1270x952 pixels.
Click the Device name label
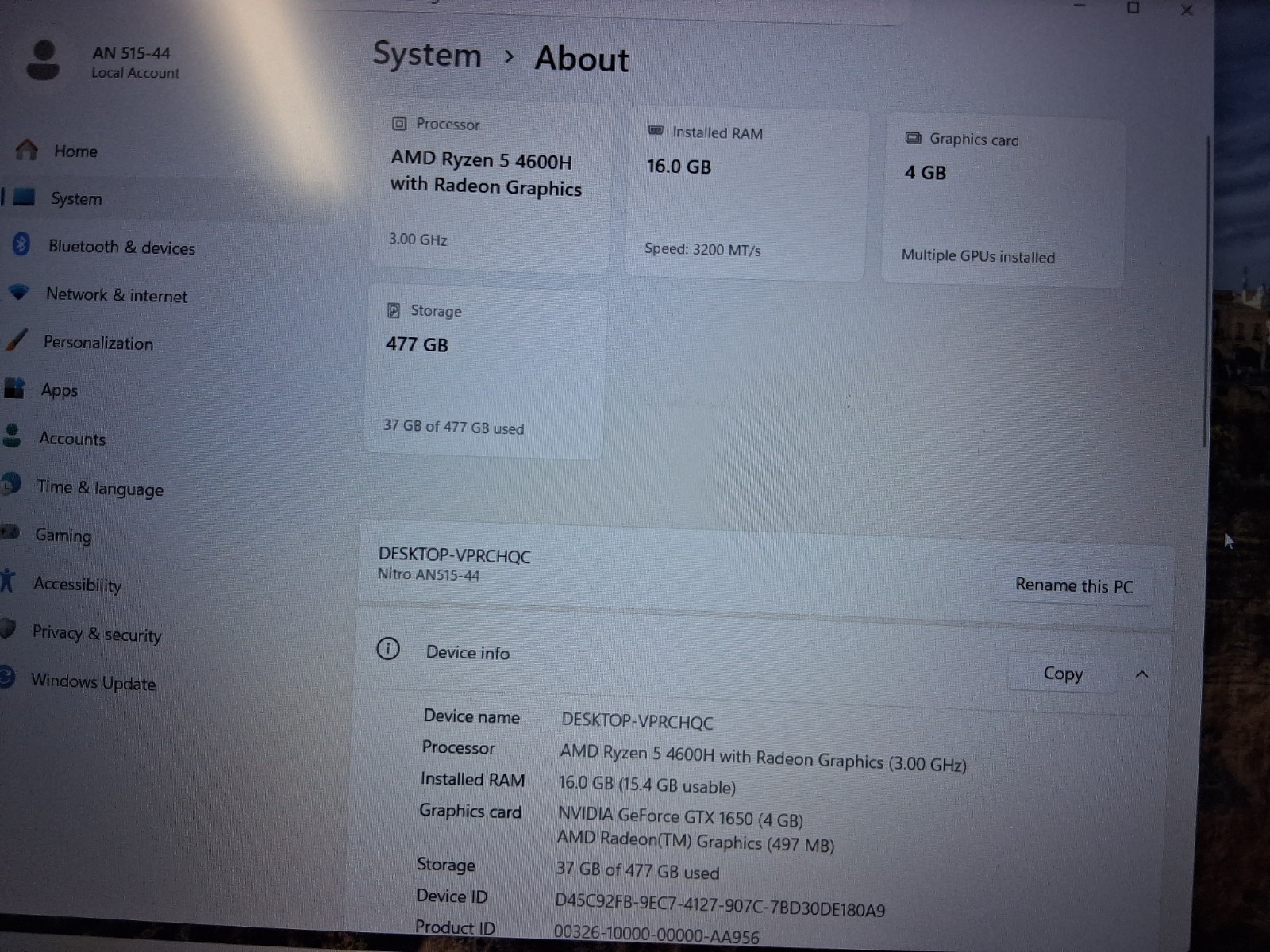471,716
